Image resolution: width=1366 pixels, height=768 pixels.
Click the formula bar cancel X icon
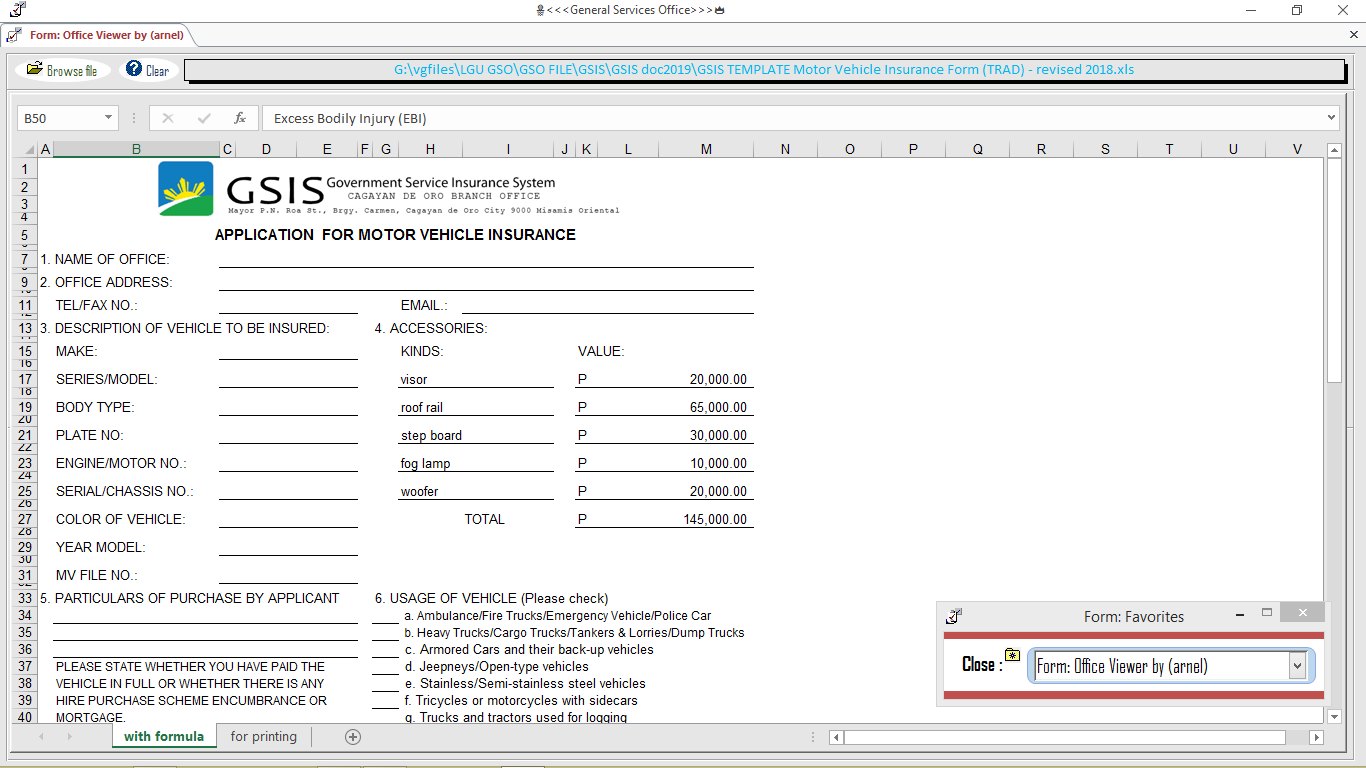coord(167,118)
